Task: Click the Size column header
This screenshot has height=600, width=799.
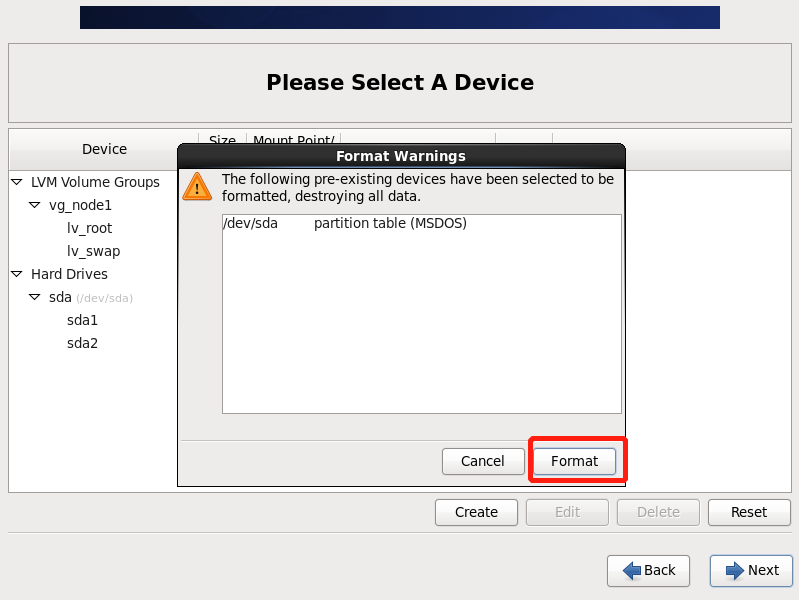Action: [x=222, y=140]
